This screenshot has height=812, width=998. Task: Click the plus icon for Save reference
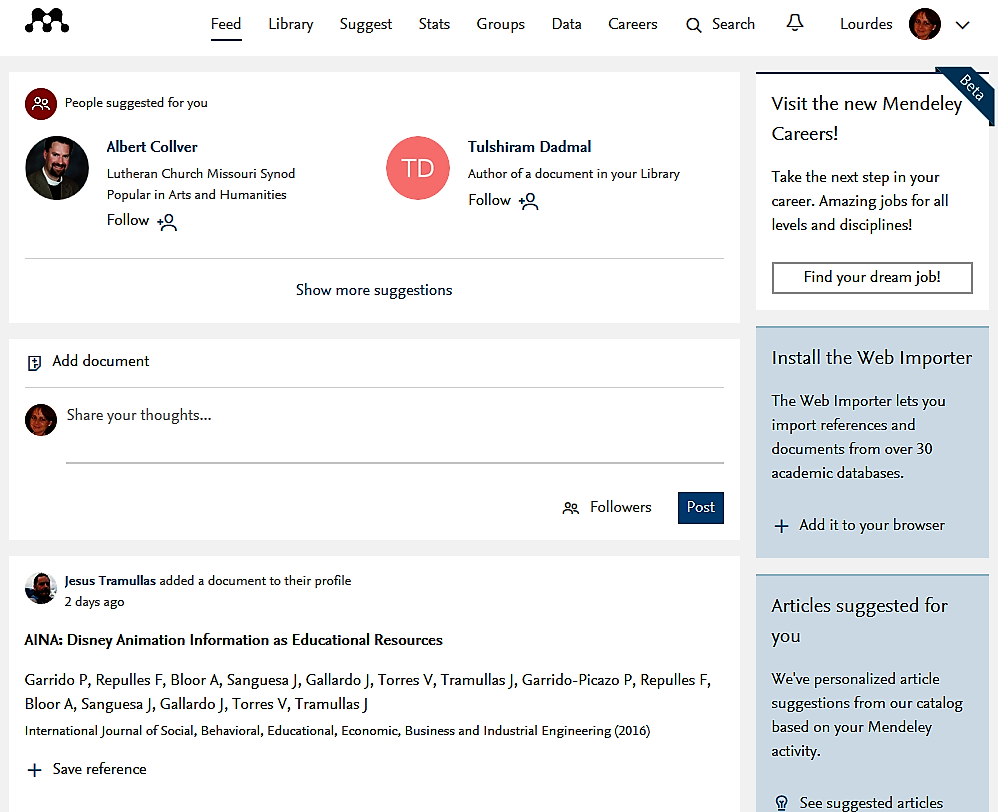coord(34,770)
